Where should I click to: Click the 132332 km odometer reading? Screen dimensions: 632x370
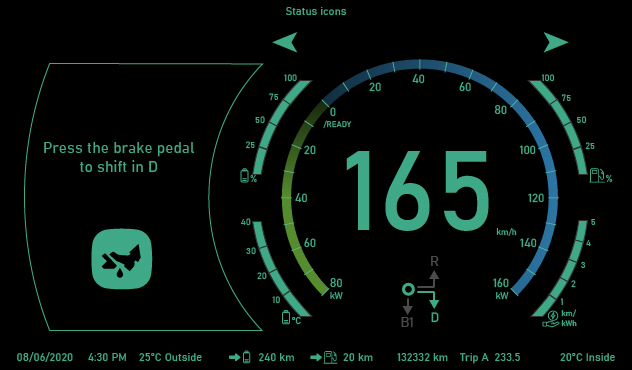coord(422,357)
